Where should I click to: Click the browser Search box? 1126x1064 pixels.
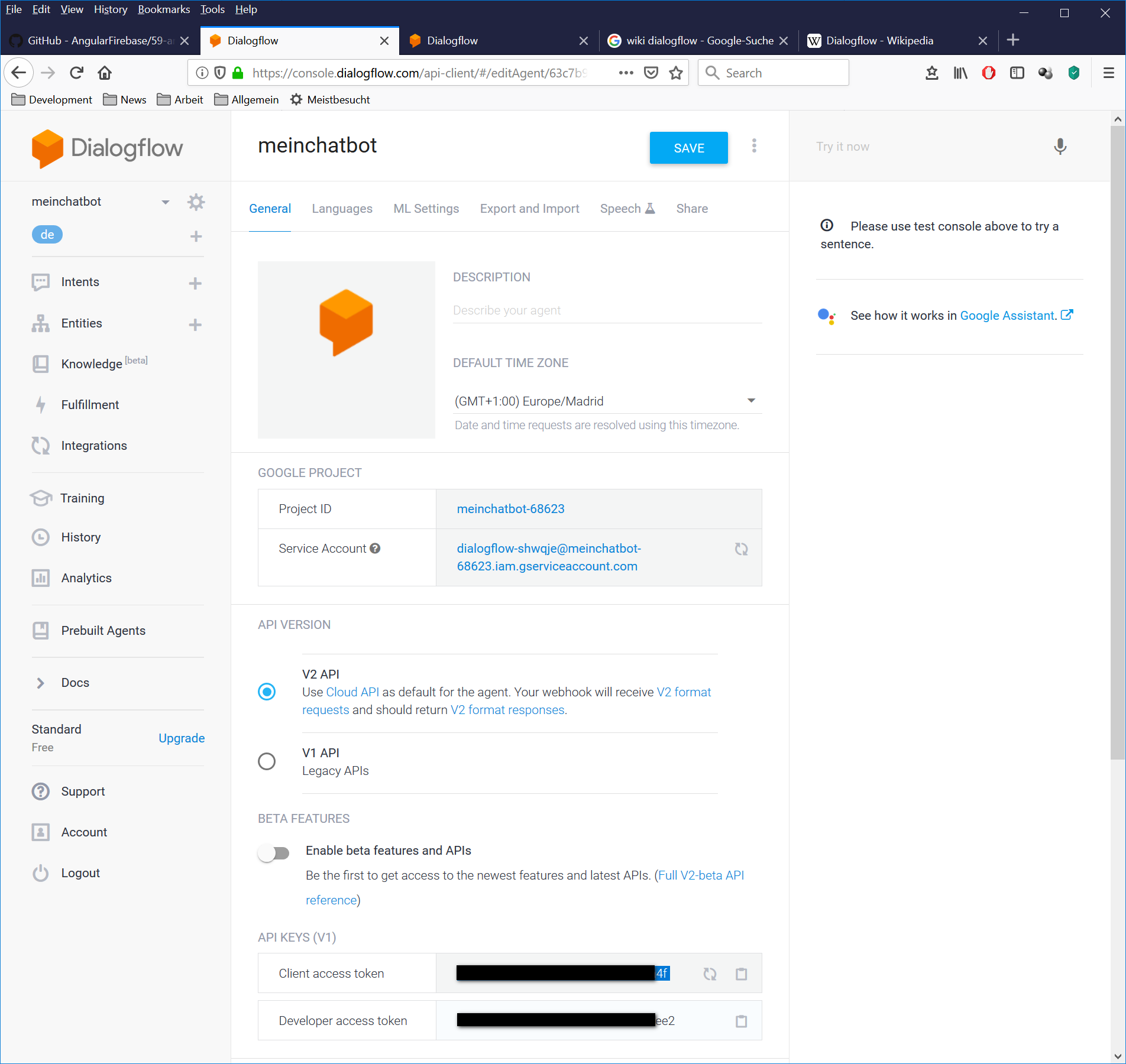[773, 73]
